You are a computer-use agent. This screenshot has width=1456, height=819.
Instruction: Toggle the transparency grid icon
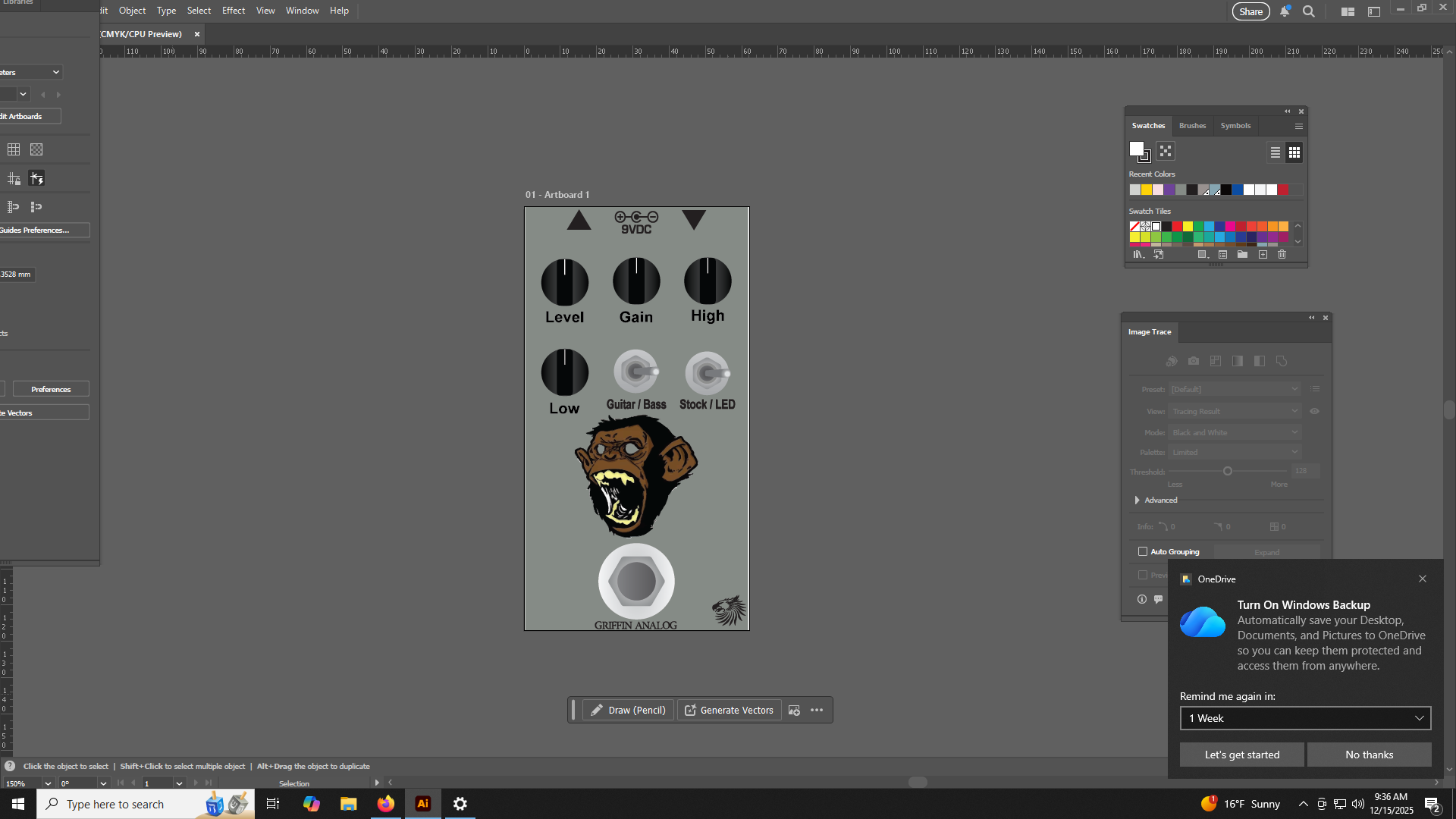[36, 149]
